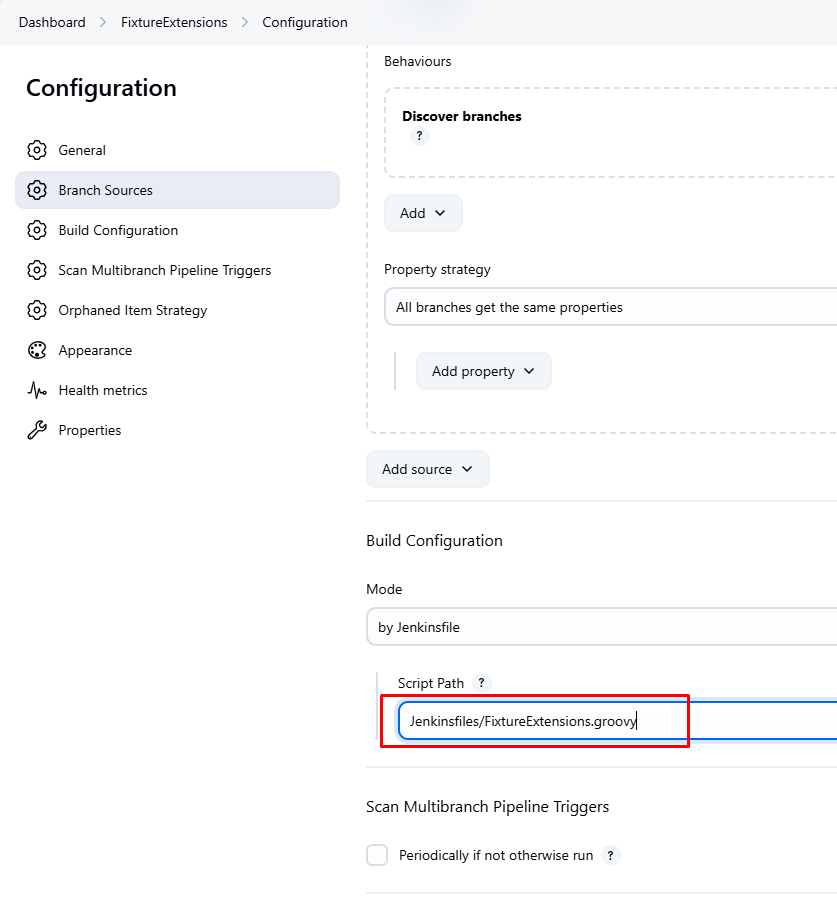Click the Build Configuration gear icon
The height and width of the screenshot is (909, 837).
tap(37, 230)
